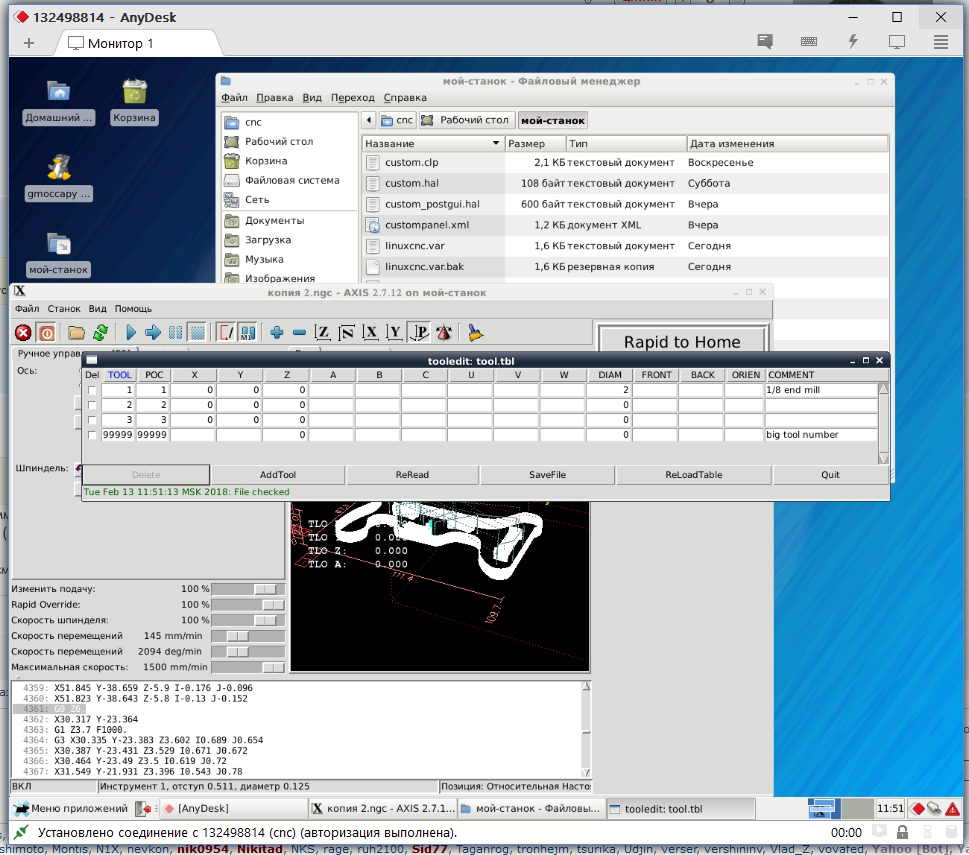Image resolution: width=969 pixels, height=855 pixels.
Task: Open Меню приложений on the taskbar
Action: (72, 808)
